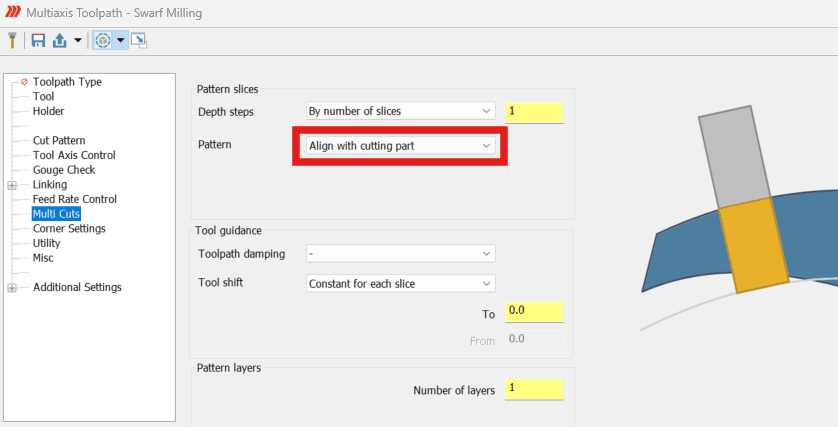Toggle the dashed-circle cube preview icon
This screenshot has width=838, height=427.
103,40
